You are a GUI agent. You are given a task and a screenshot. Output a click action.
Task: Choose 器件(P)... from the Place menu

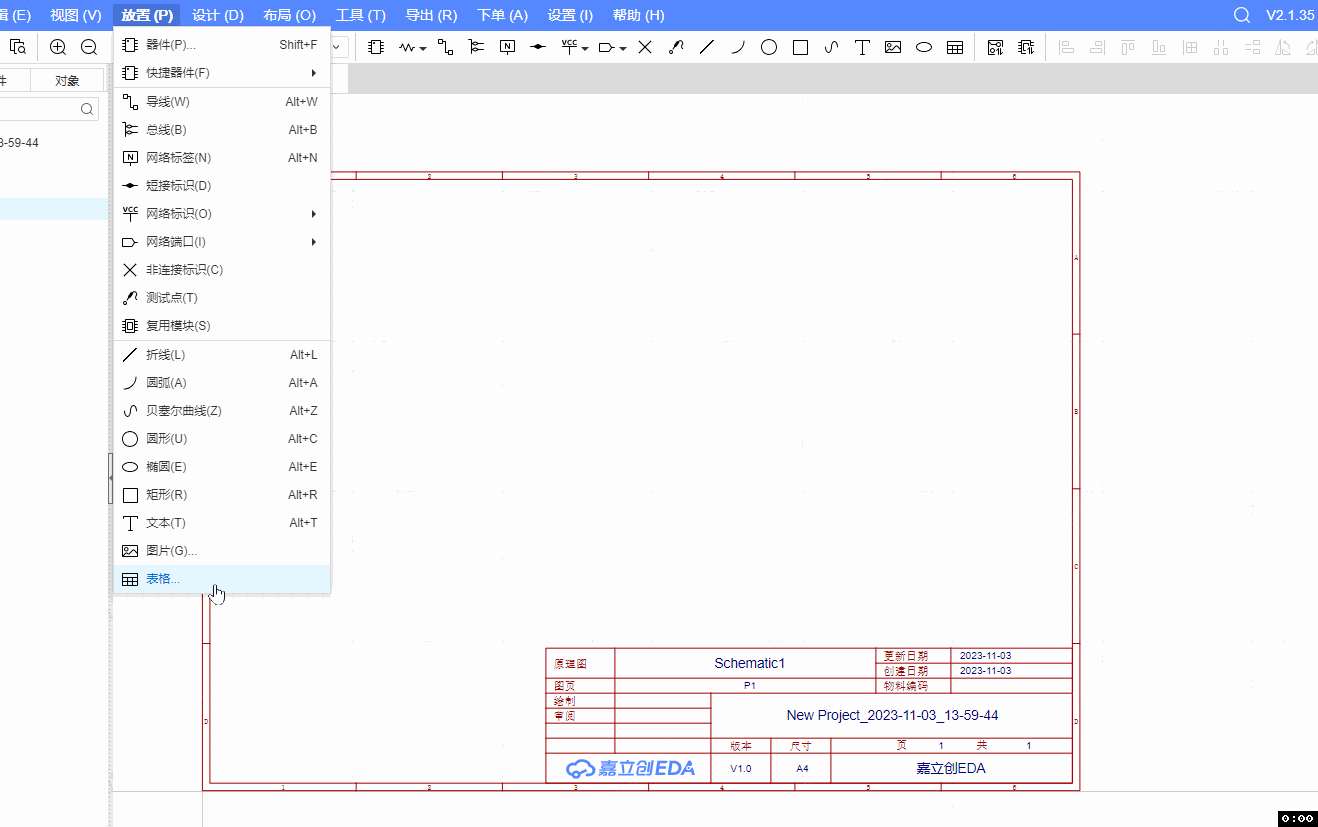[222, 45]
